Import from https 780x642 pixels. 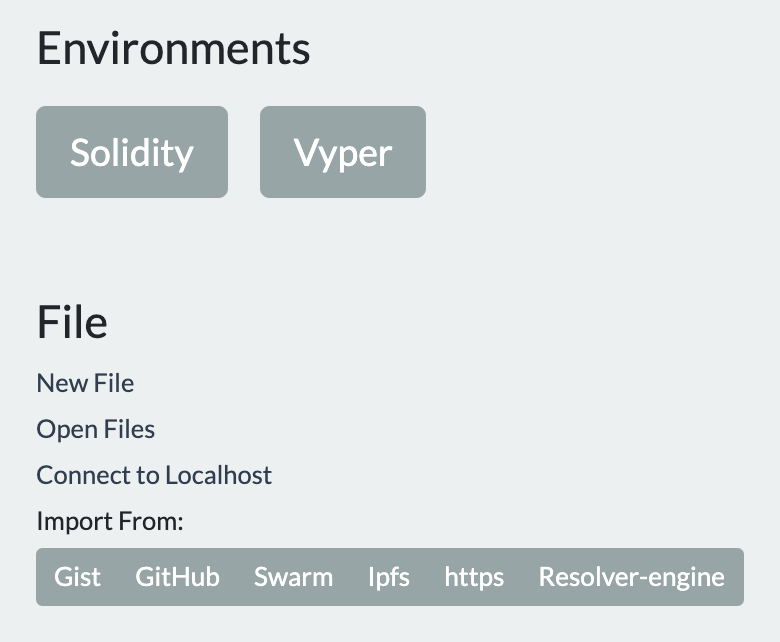[474, 577]
